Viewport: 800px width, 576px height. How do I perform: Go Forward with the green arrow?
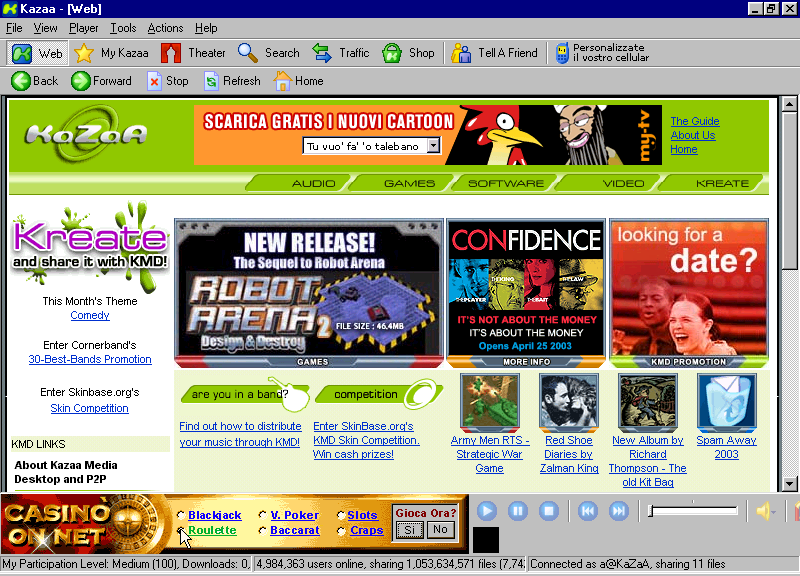pos(81,81)
